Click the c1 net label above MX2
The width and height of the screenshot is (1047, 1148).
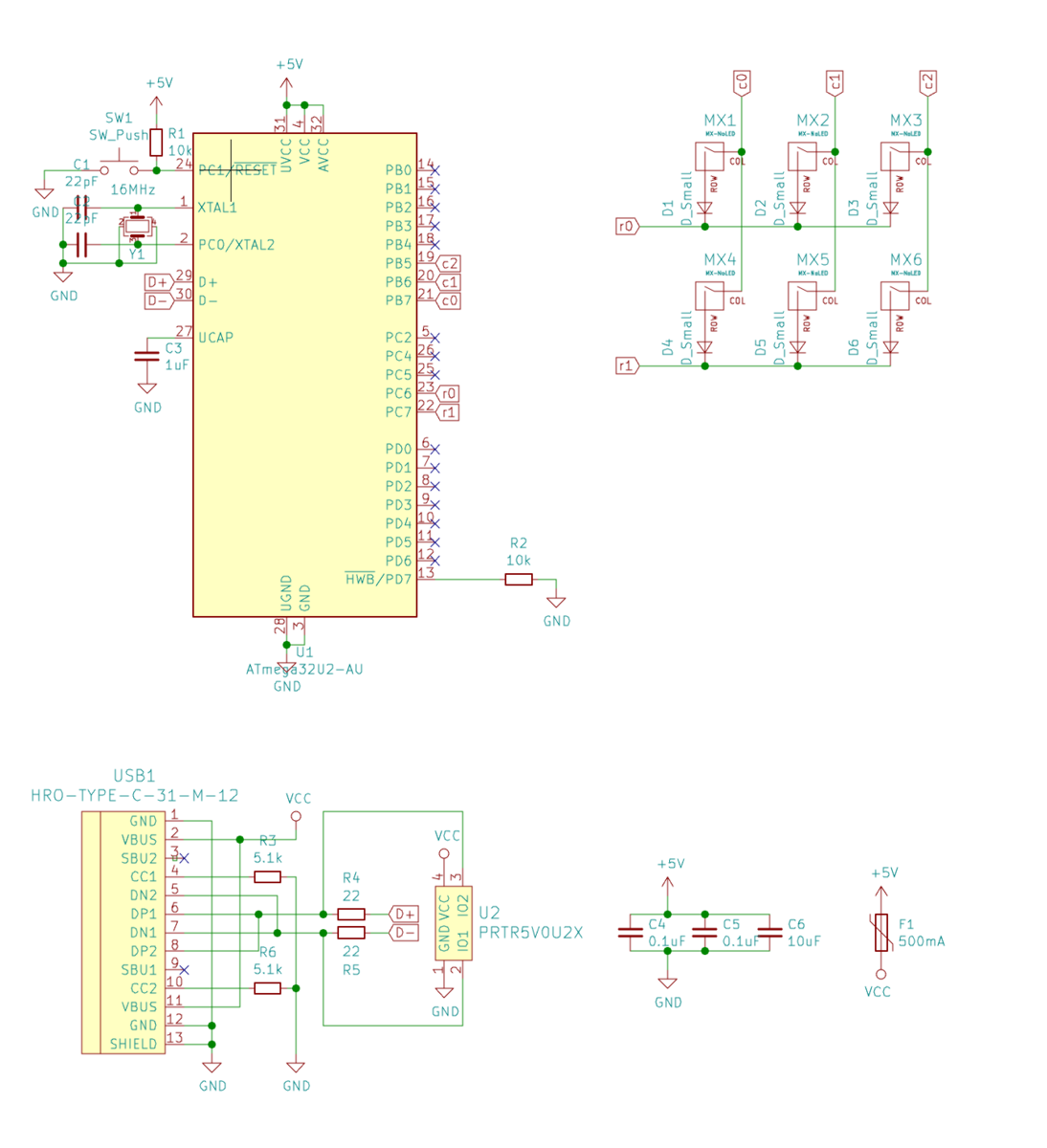[x=834, y=82]
